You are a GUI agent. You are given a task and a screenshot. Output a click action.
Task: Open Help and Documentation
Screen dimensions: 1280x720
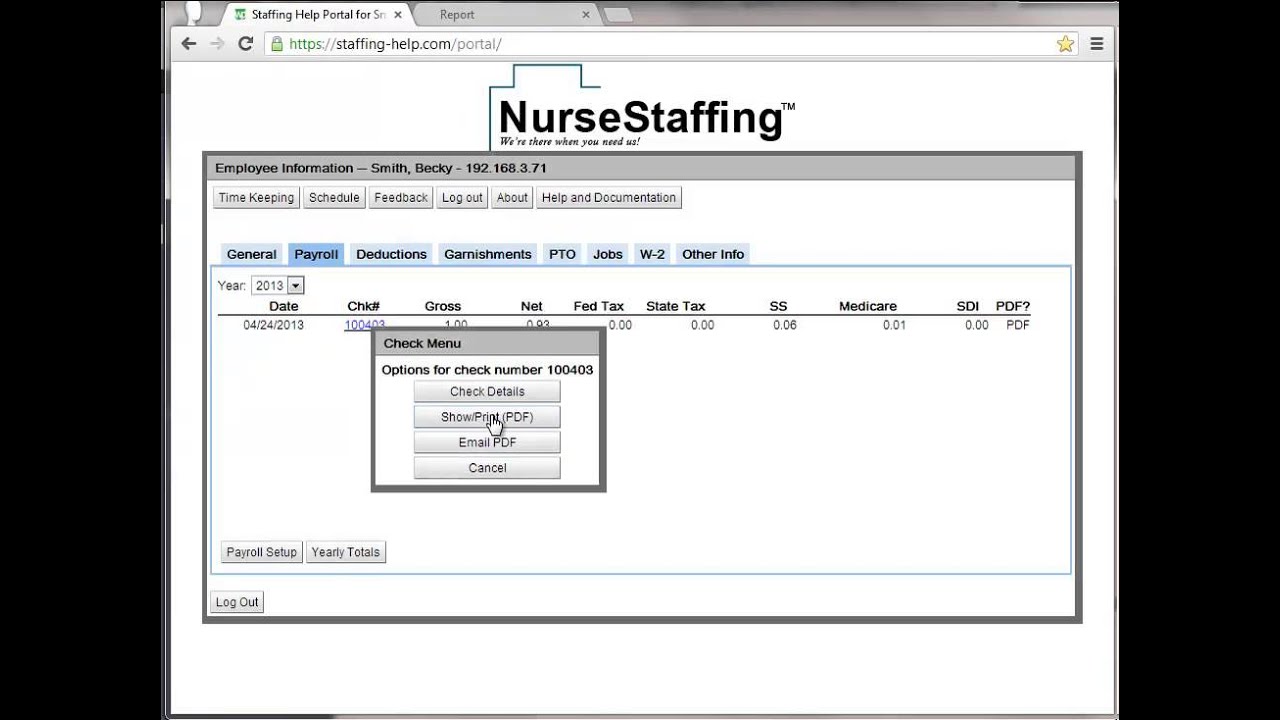(609, 198)
